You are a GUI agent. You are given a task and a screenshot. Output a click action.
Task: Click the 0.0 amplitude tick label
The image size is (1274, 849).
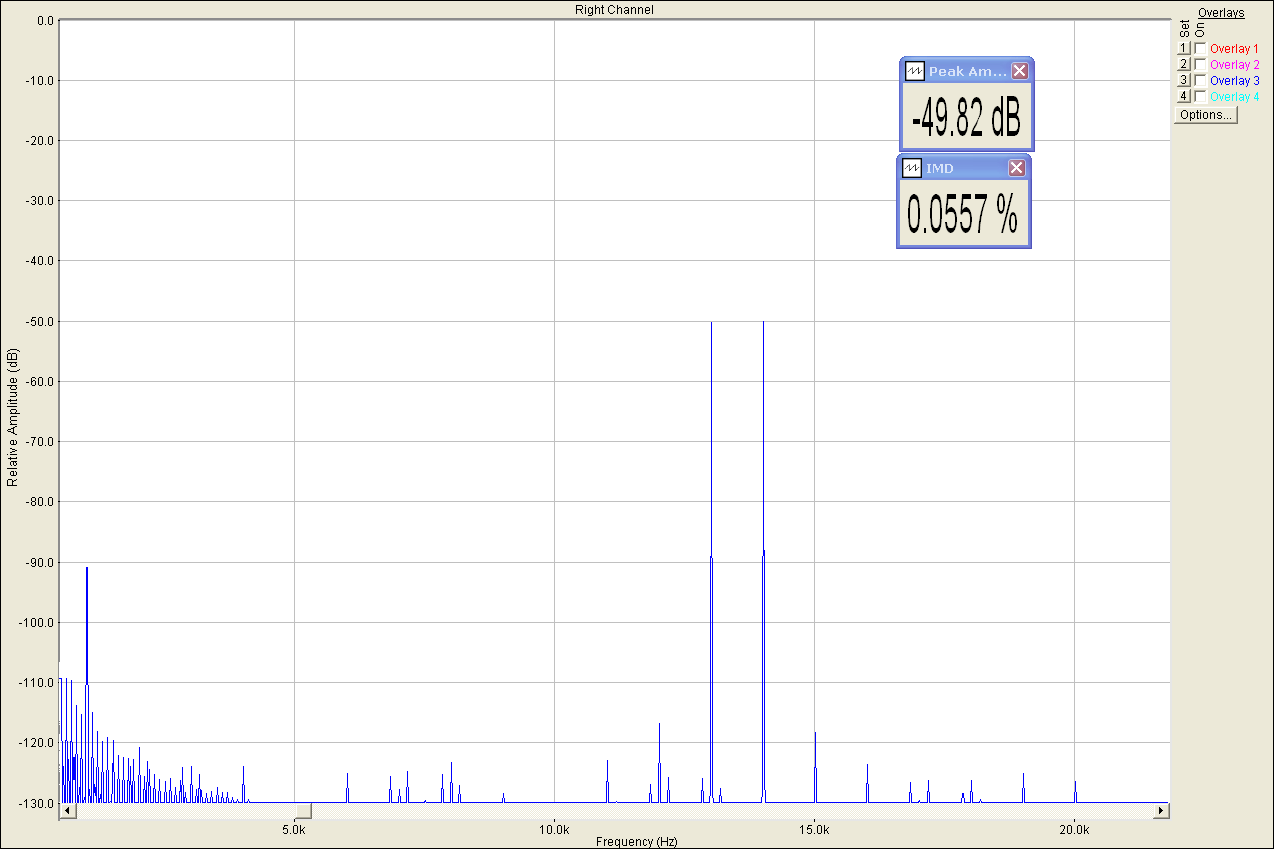44,20
